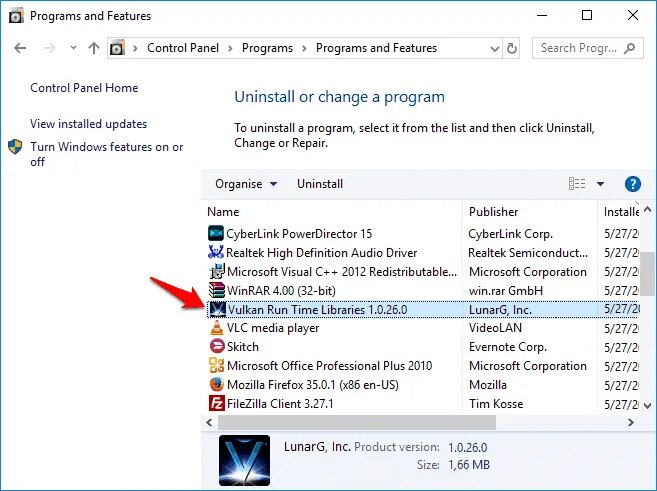Viewport: 657px width, 491px height.
Task: Click the FileZilla Client icon
Action: [217, 403]
